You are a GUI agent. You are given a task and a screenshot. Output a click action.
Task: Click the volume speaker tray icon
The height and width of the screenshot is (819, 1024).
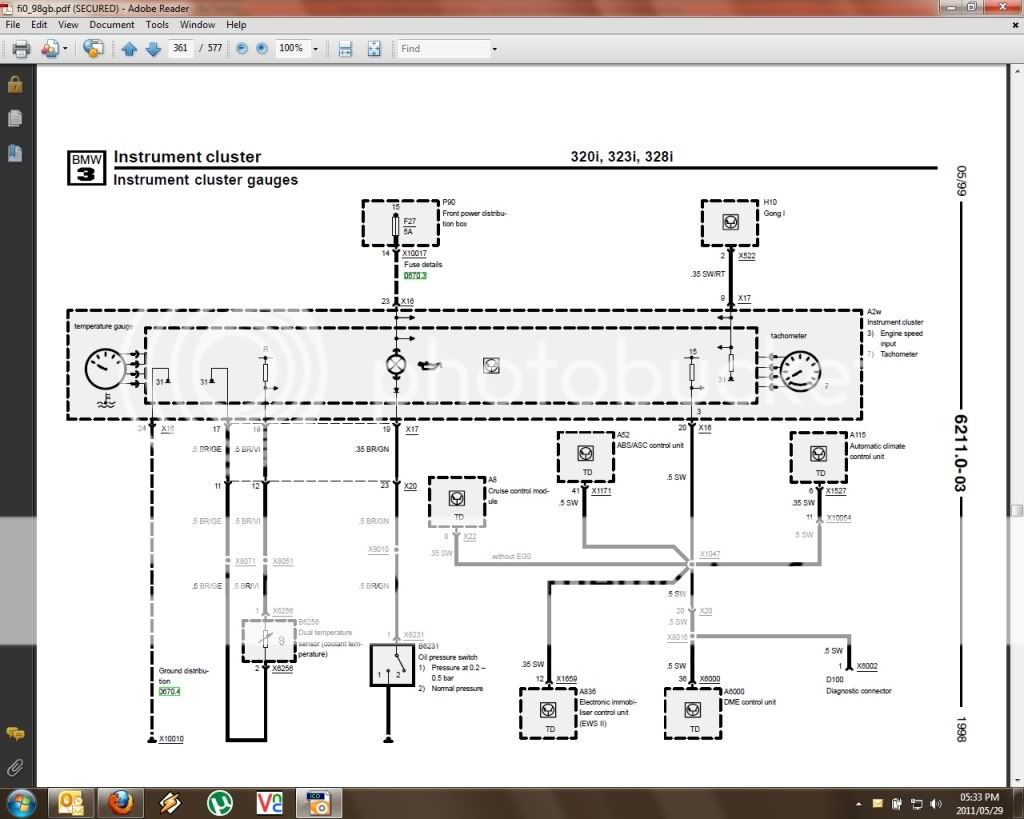(x=936, y=803)
